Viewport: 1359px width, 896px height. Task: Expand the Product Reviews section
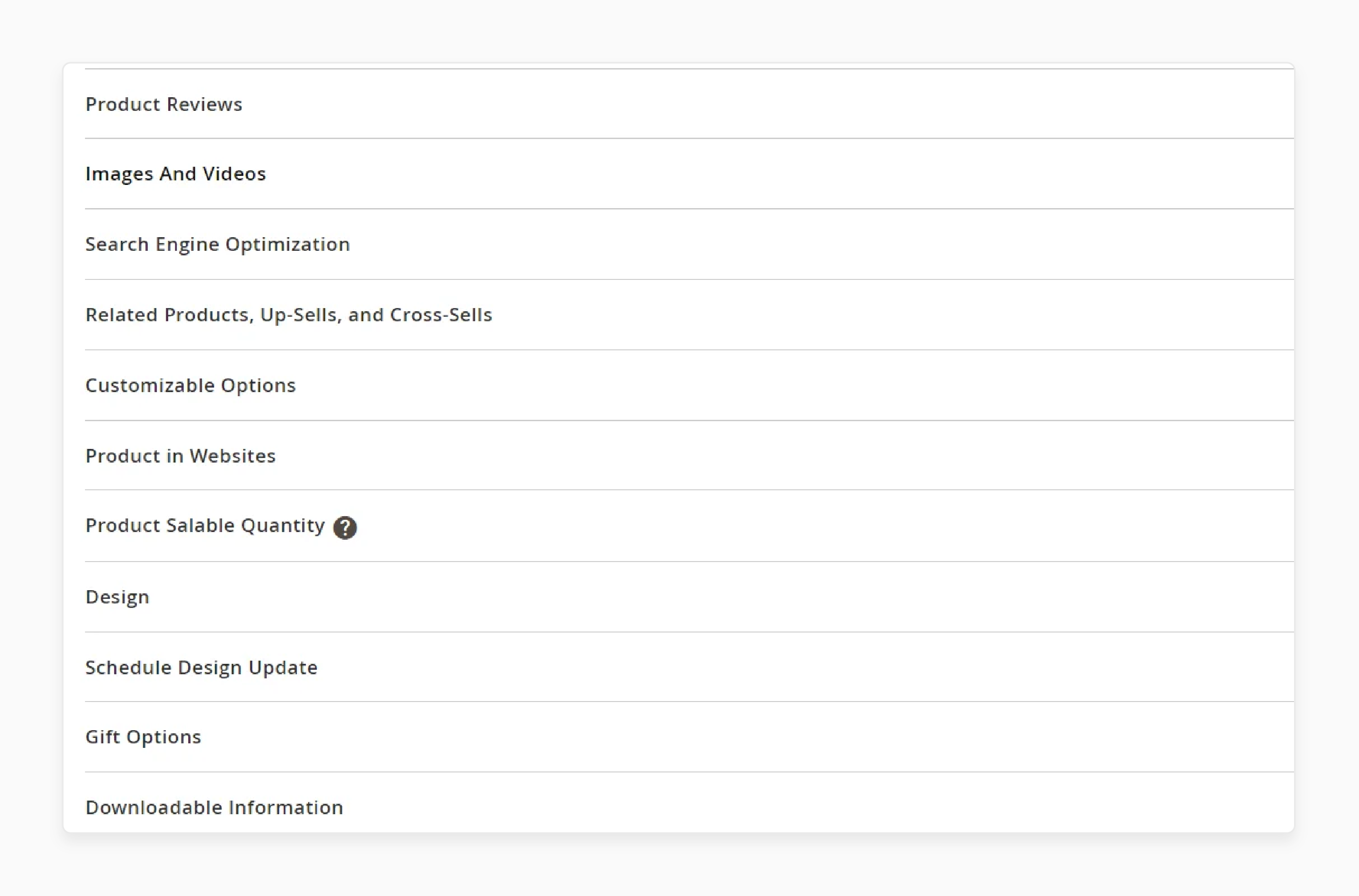click(163, 104)
